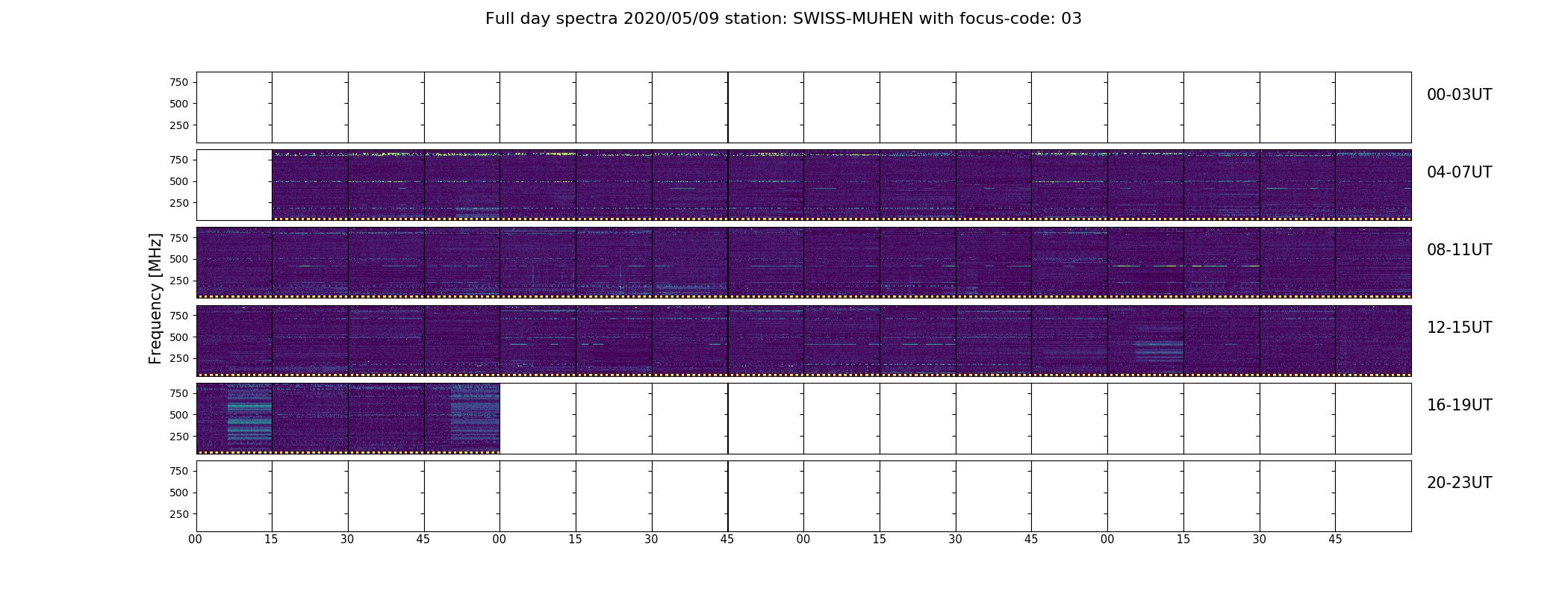Screen dimensions: 1568x597
Task: Click the 250 tick of the 16-19UT row
Action: pyautogui.click(x=179, y=437)
